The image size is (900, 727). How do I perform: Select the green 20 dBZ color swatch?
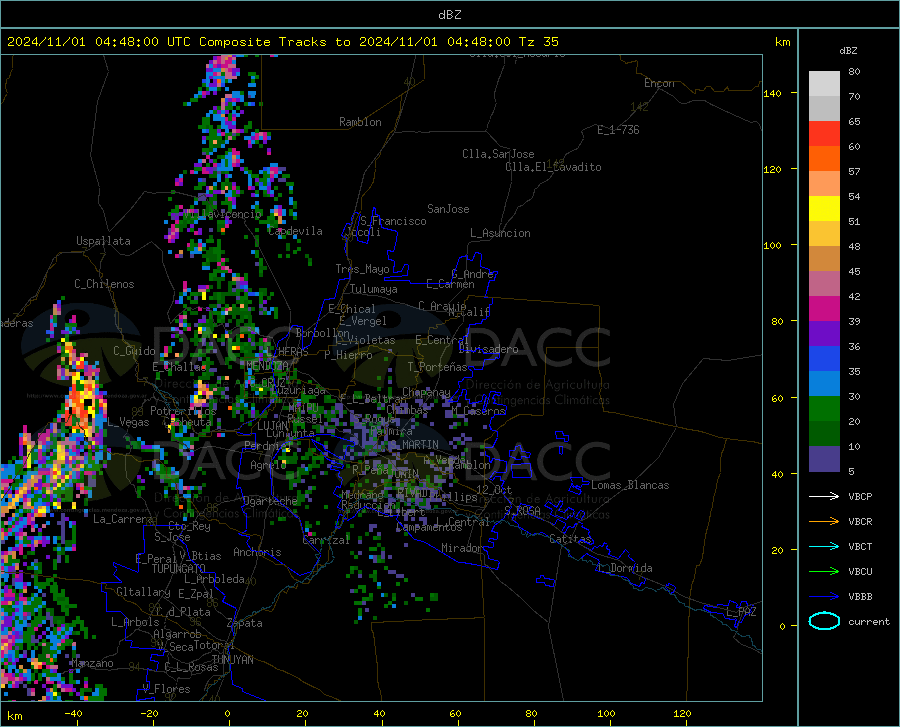tap(824, 409)
